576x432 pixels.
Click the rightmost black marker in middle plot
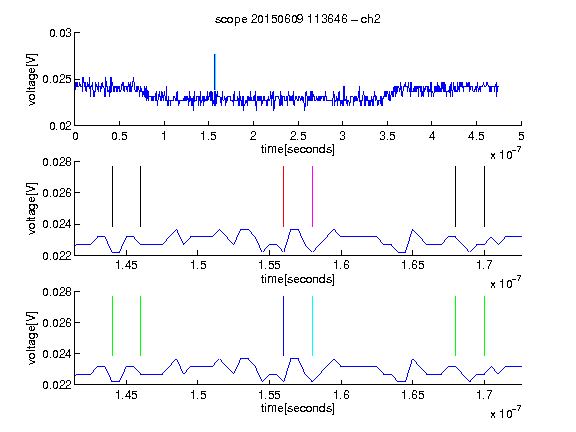tap(484, 197)
